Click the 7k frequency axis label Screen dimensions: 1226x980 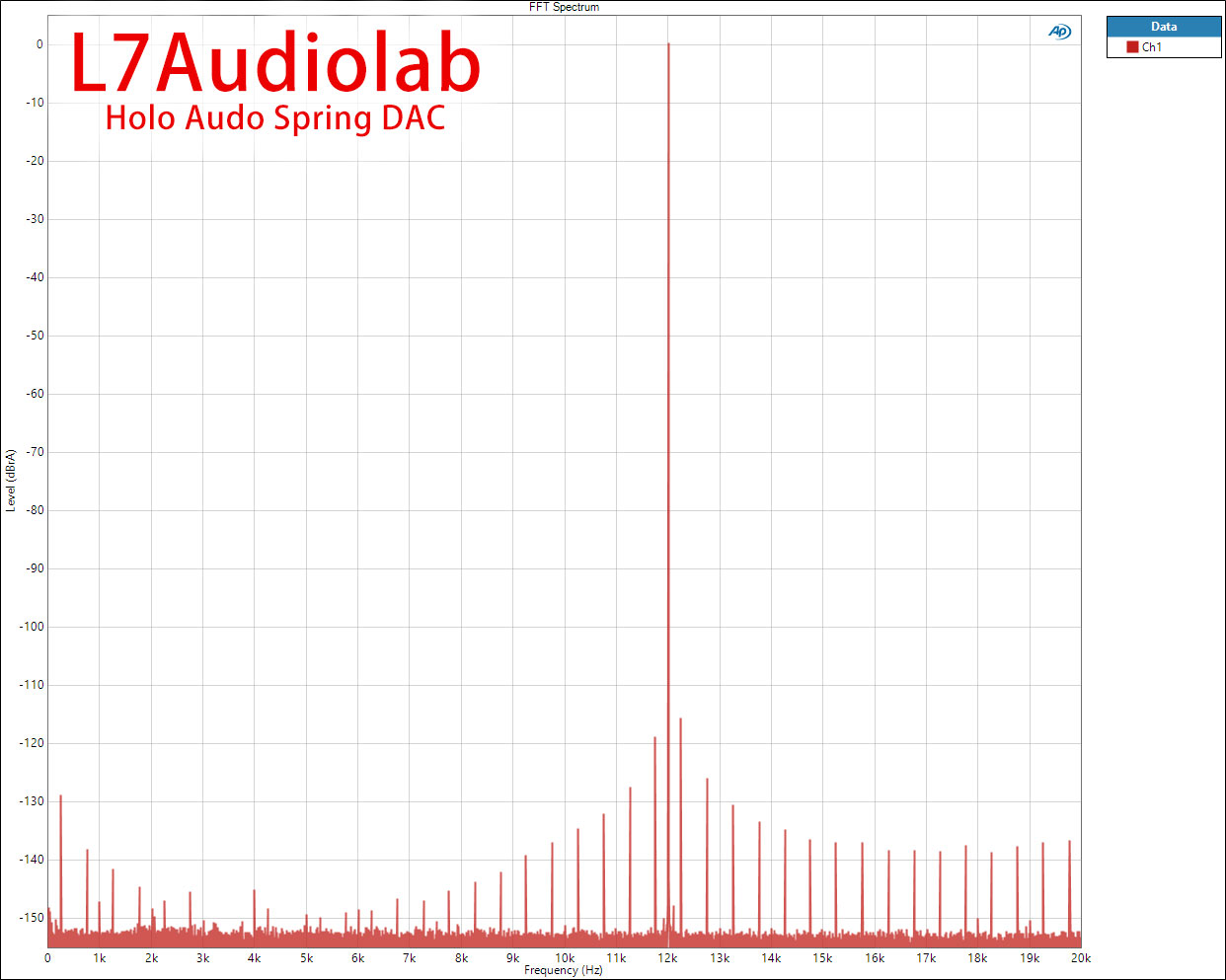tap(410, 958)
